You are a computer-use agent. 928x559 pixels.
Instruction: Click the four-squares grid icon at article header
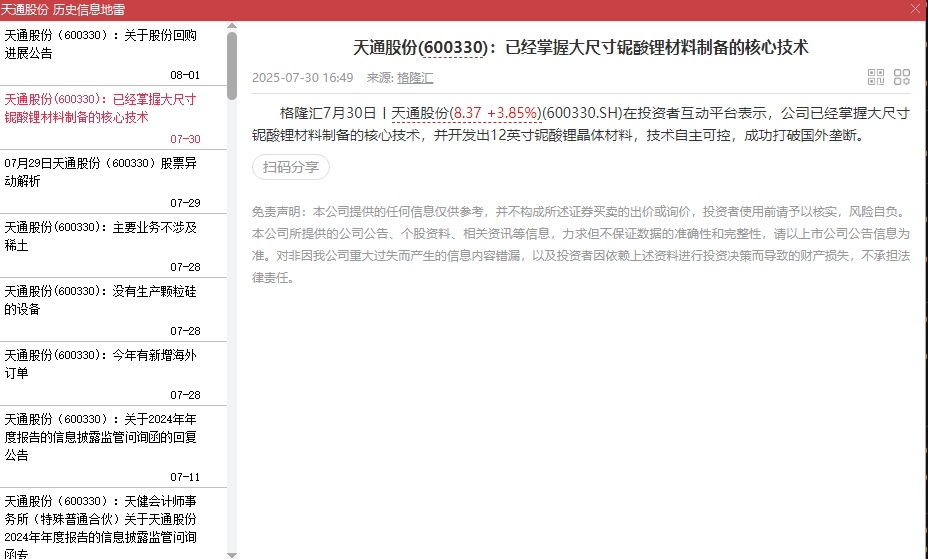902,77
